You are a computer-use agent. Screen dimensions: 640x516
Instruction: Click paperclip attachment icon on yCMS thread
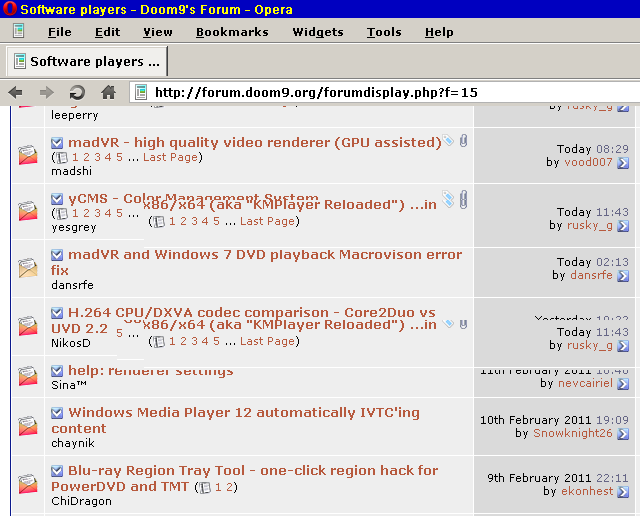(x=463, y=200)
